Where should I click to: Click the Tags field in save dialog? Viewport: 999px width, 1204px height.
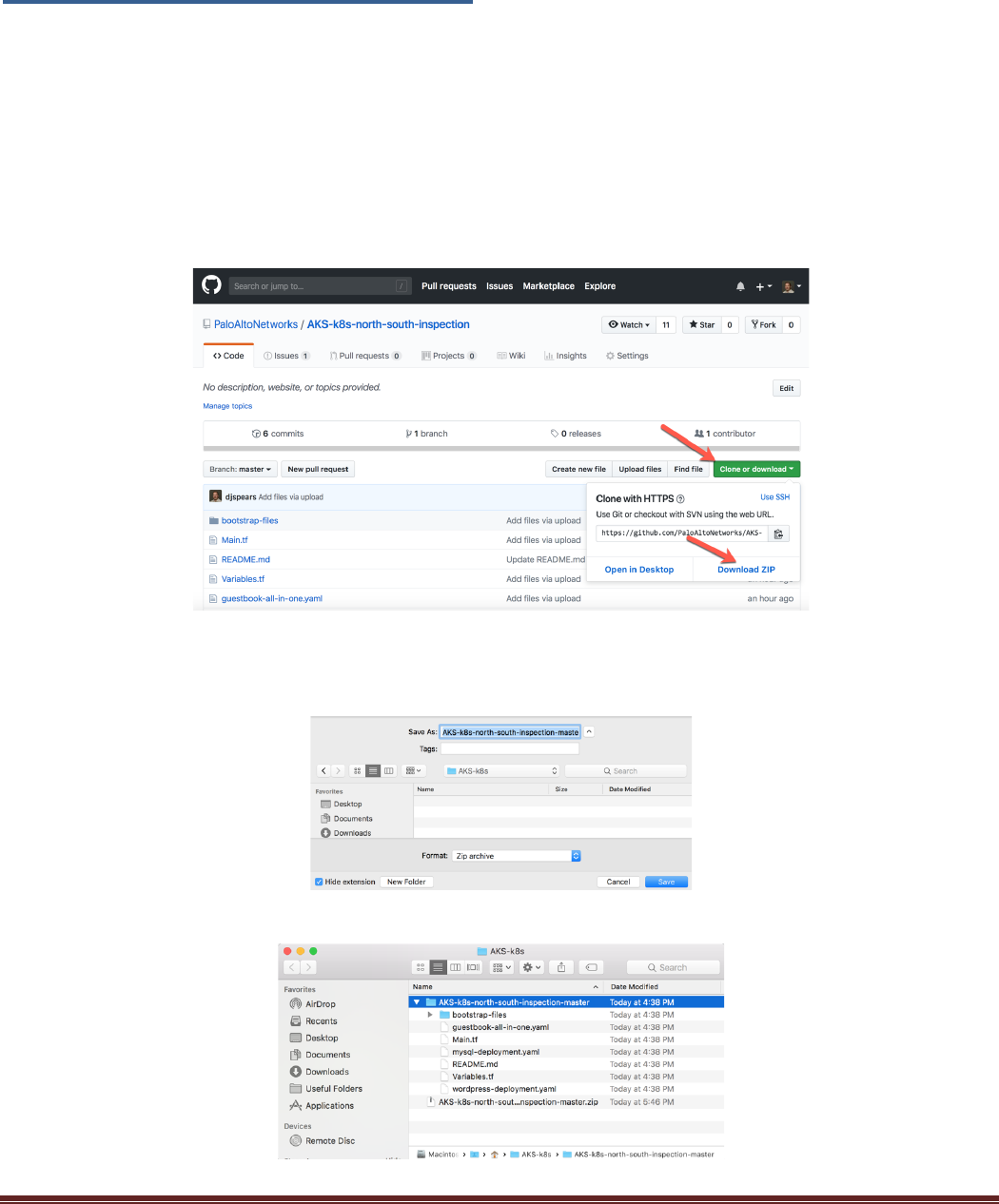point(510,749)
